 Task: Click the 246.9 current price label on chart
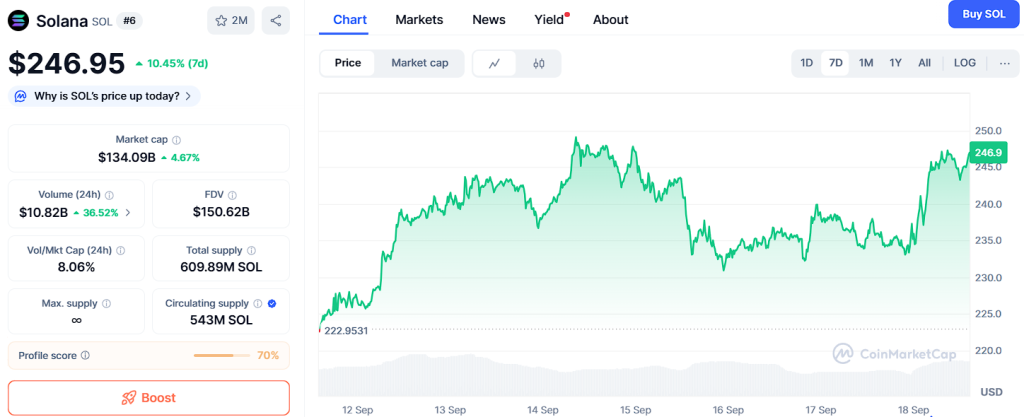click(988, 153)
